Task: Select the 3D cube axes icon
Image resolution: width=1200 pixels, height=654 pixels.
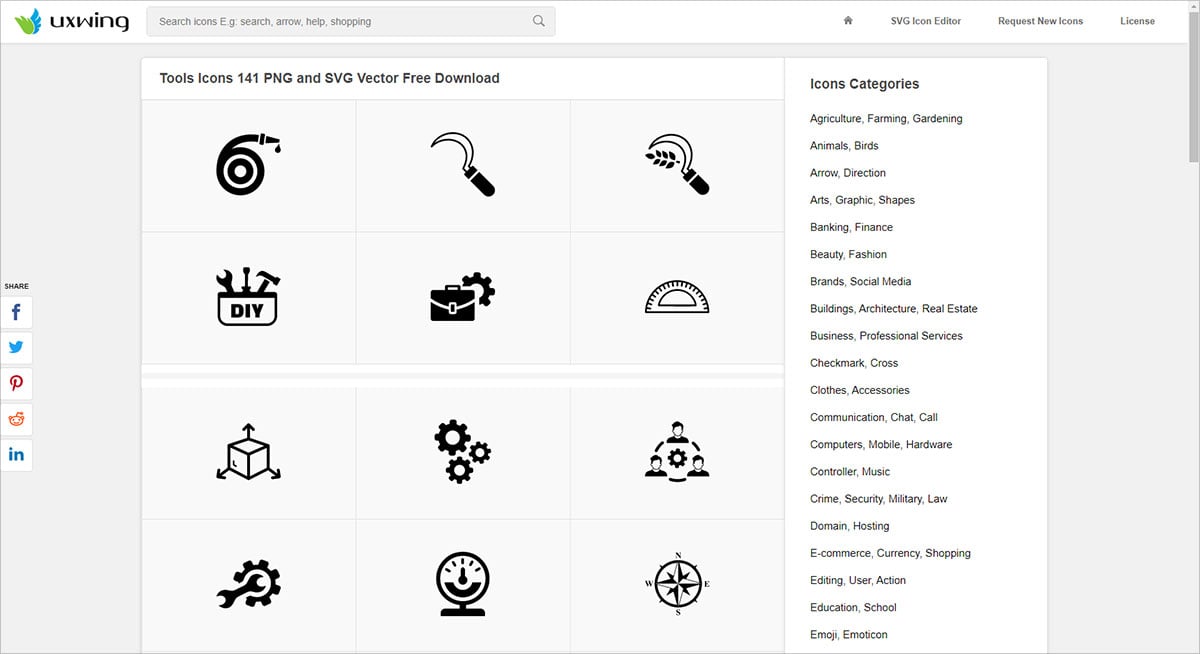Action: click(248, 452)
